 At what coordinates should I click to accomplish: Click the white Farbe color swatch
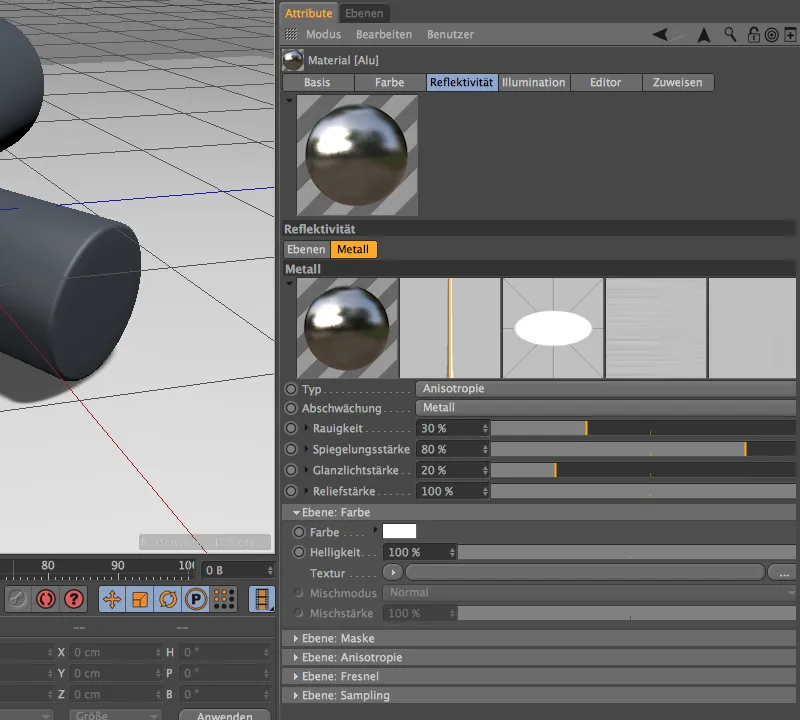tap(399, 531)
